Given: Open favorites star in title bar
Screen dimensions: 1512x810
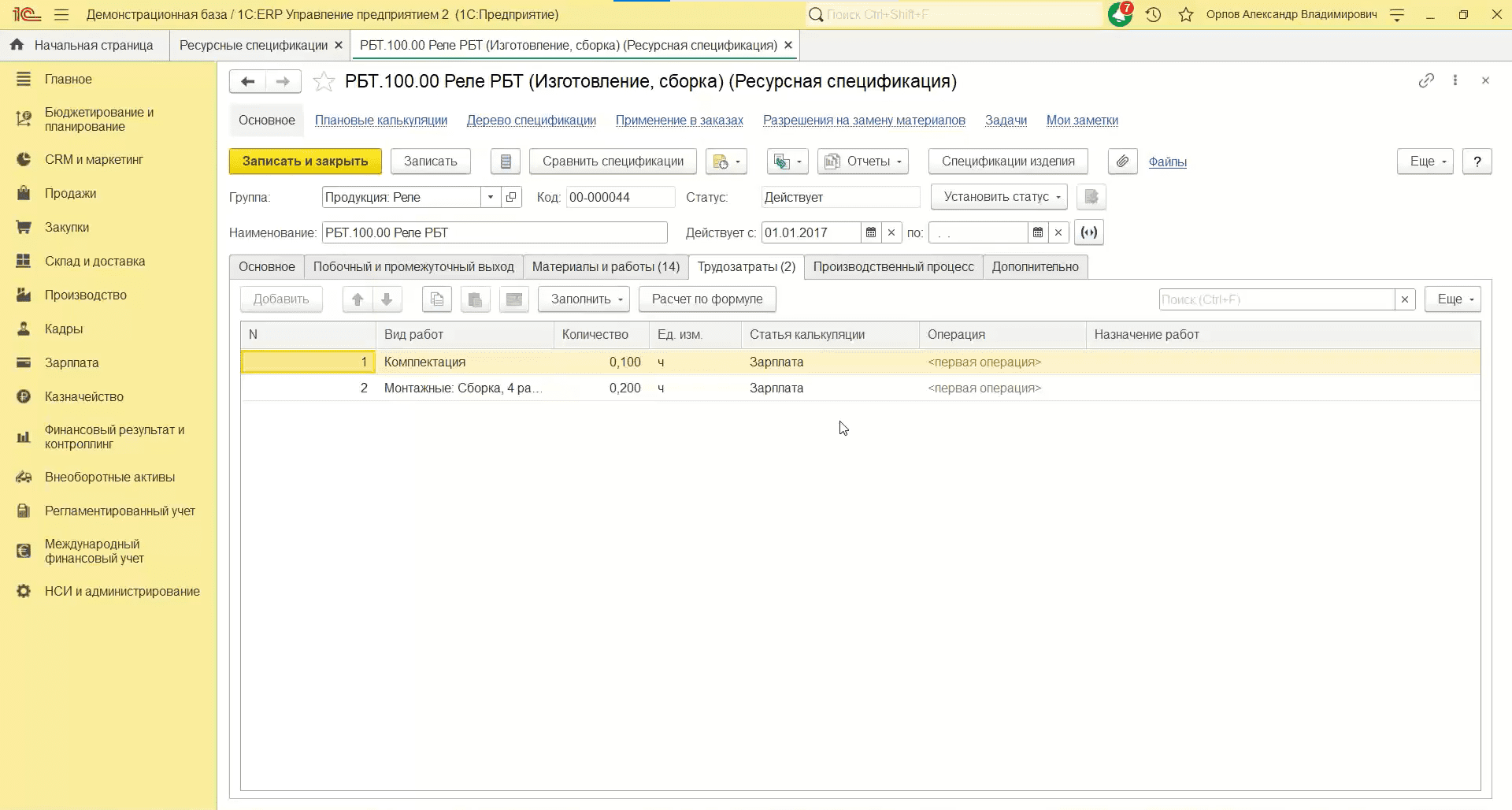Looking at the screenshot, I should coord(1186,14).
